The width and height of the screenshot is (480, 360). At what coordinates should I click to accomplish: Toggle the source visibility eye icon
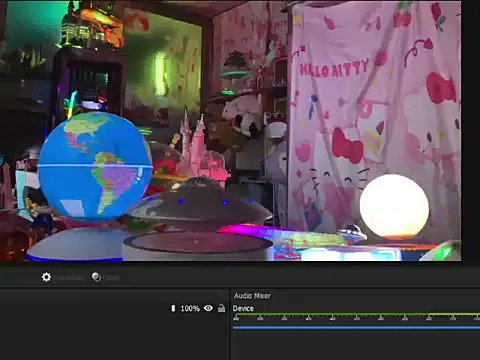(x=208, y=308)
